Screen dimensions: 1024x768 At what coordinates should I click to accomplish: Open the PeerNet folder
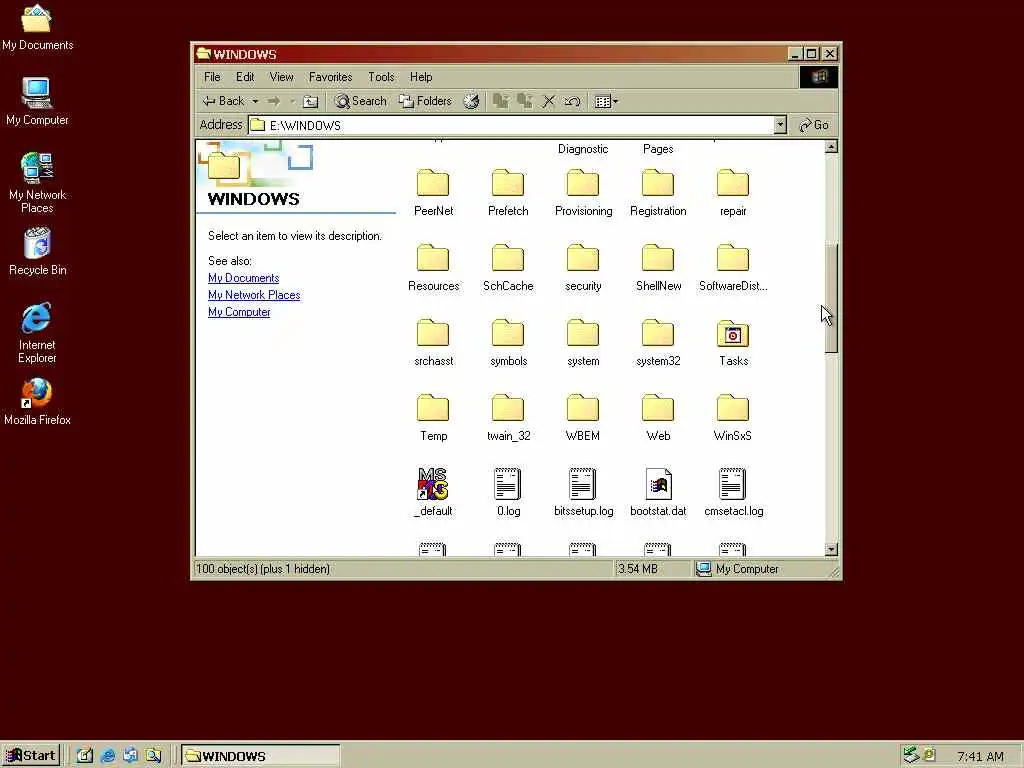coord(433,192)
